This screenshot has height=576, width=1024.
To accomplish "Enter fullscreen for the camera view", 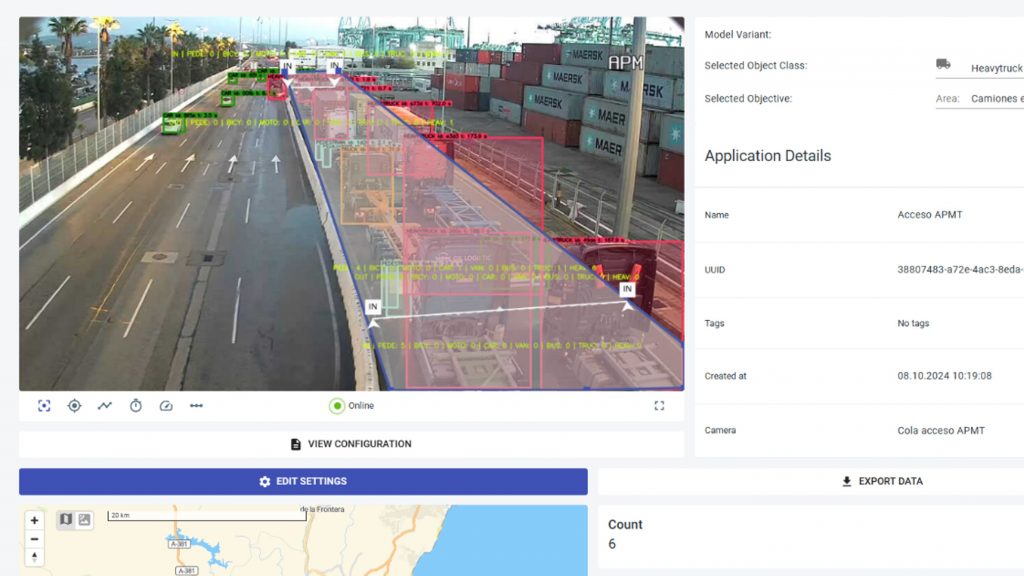I will (x=659, y=406).
